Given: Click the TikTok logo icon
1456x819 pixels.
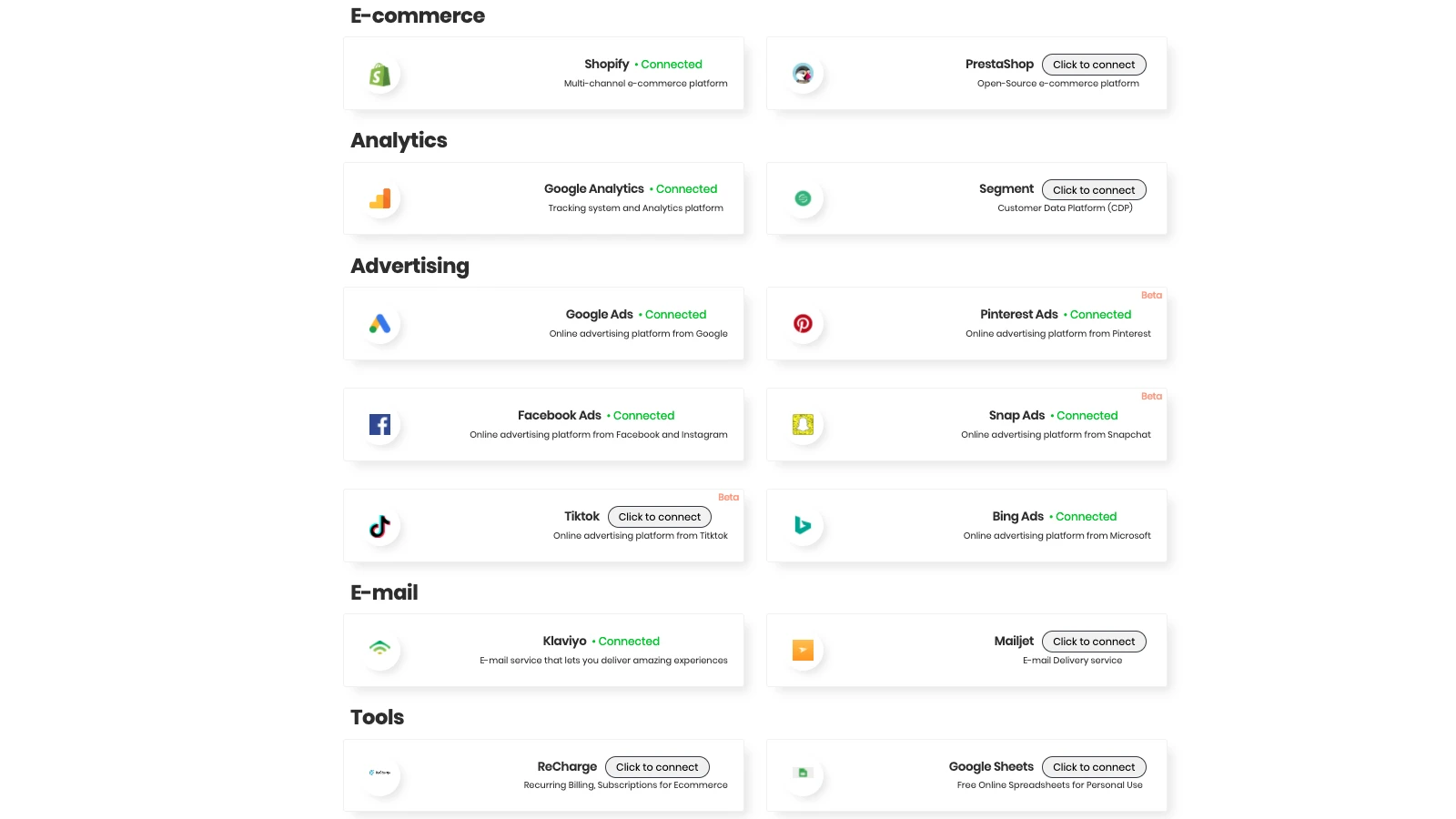Looking at the screenshot, I should 379,526.
